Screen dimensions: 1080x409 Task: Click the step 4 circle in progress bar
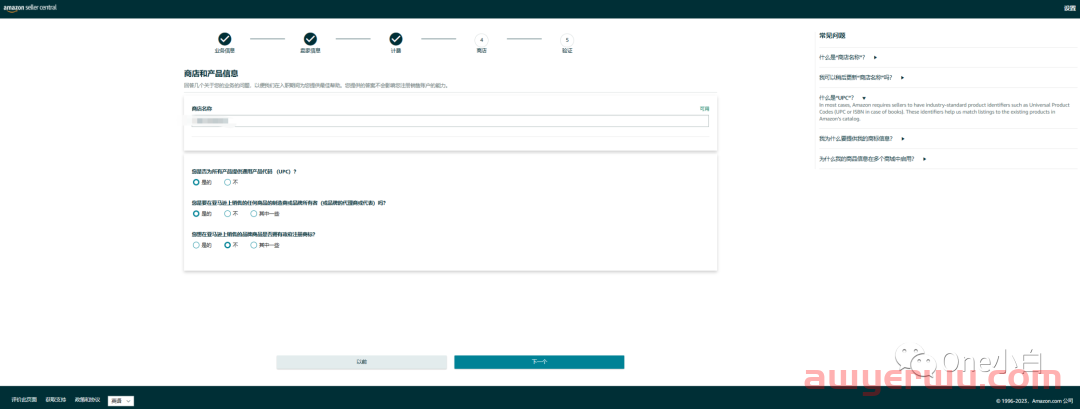click(482, 39)
